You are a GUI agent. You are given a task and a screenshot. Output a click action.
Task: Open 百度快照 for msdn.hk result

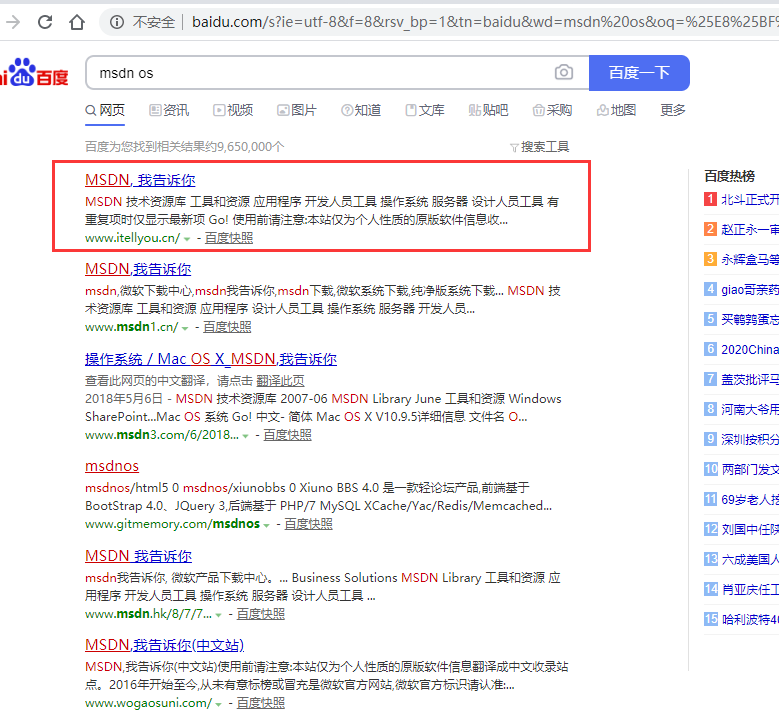pos(261,614)
